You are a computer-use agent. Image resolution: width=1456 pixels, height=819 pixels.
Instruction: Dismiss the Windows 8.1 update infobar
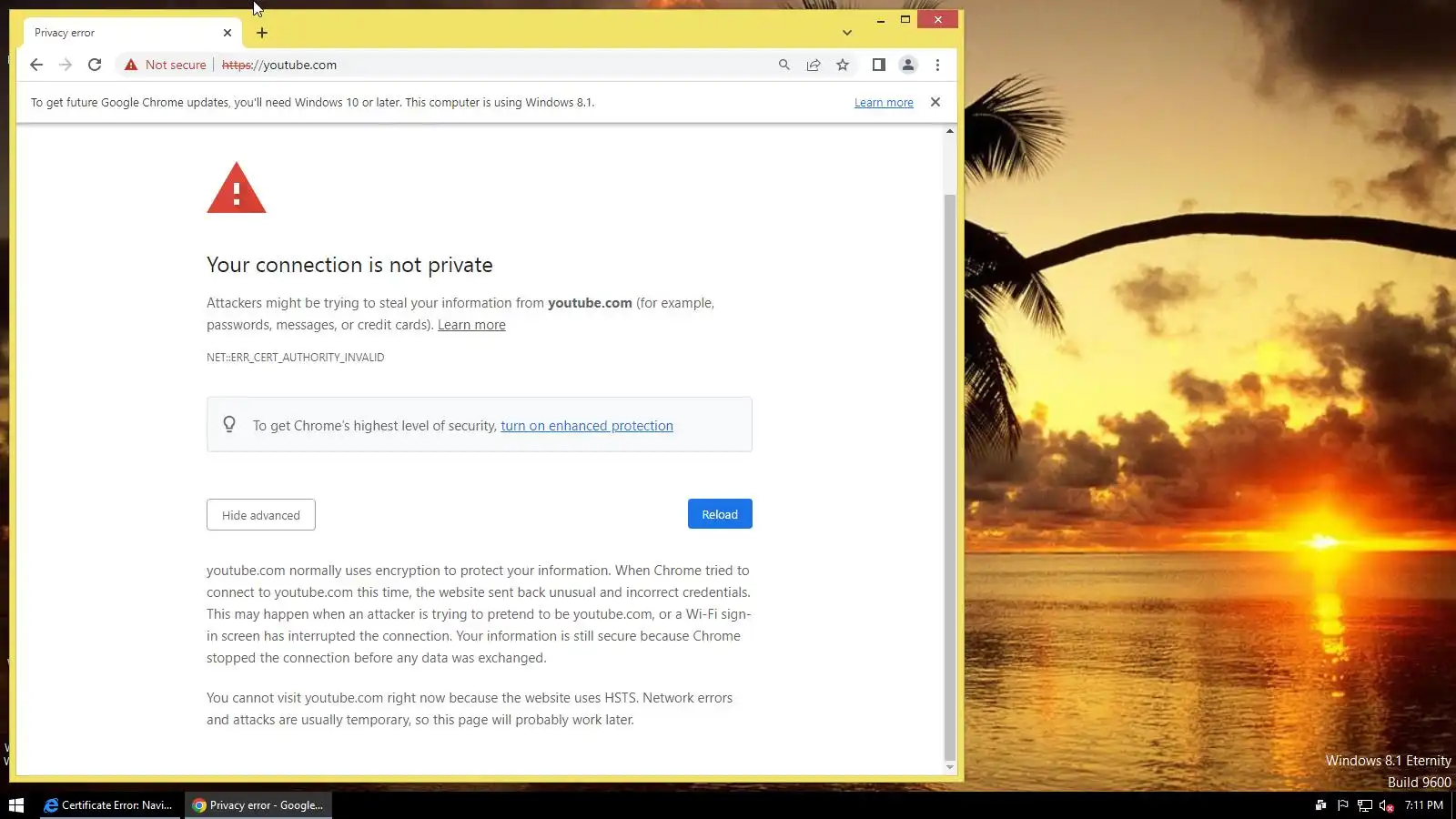coord(935,102)
